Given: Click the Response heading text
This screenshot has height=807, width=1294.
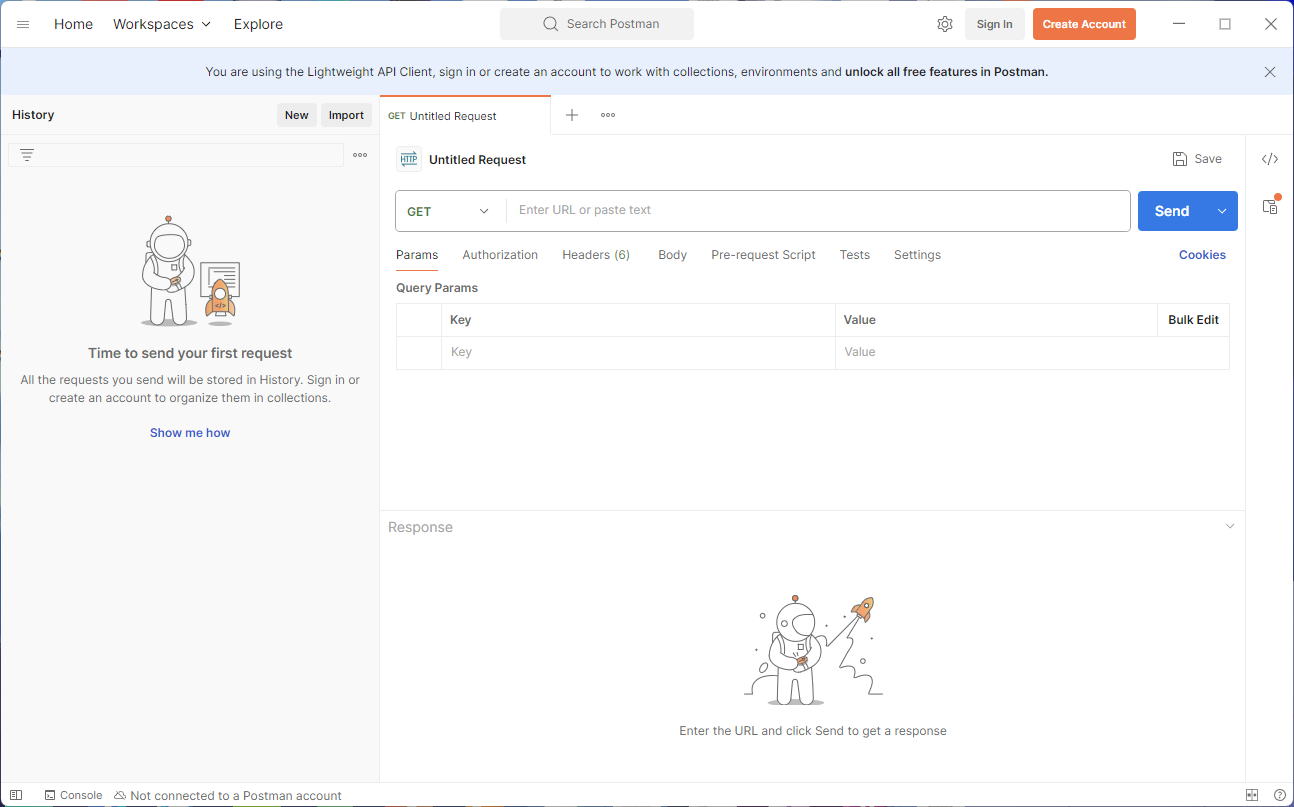Looking at the screenshot, I should click(420, 527).
